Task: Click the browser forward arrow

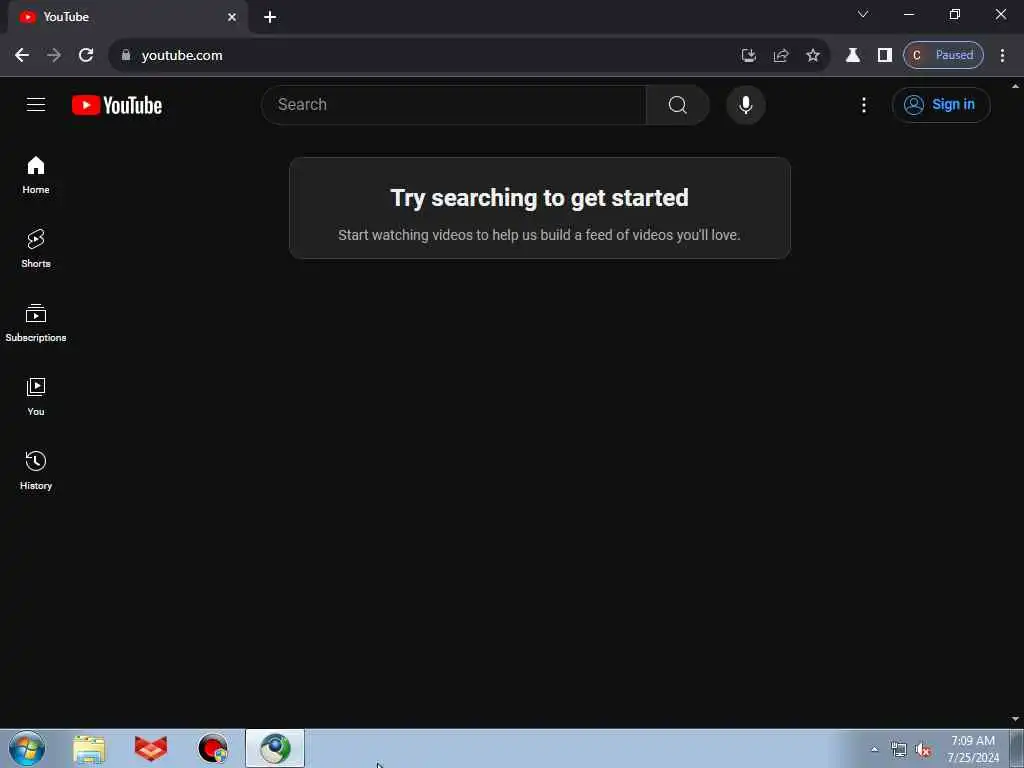Action: (x=54, y=56)
